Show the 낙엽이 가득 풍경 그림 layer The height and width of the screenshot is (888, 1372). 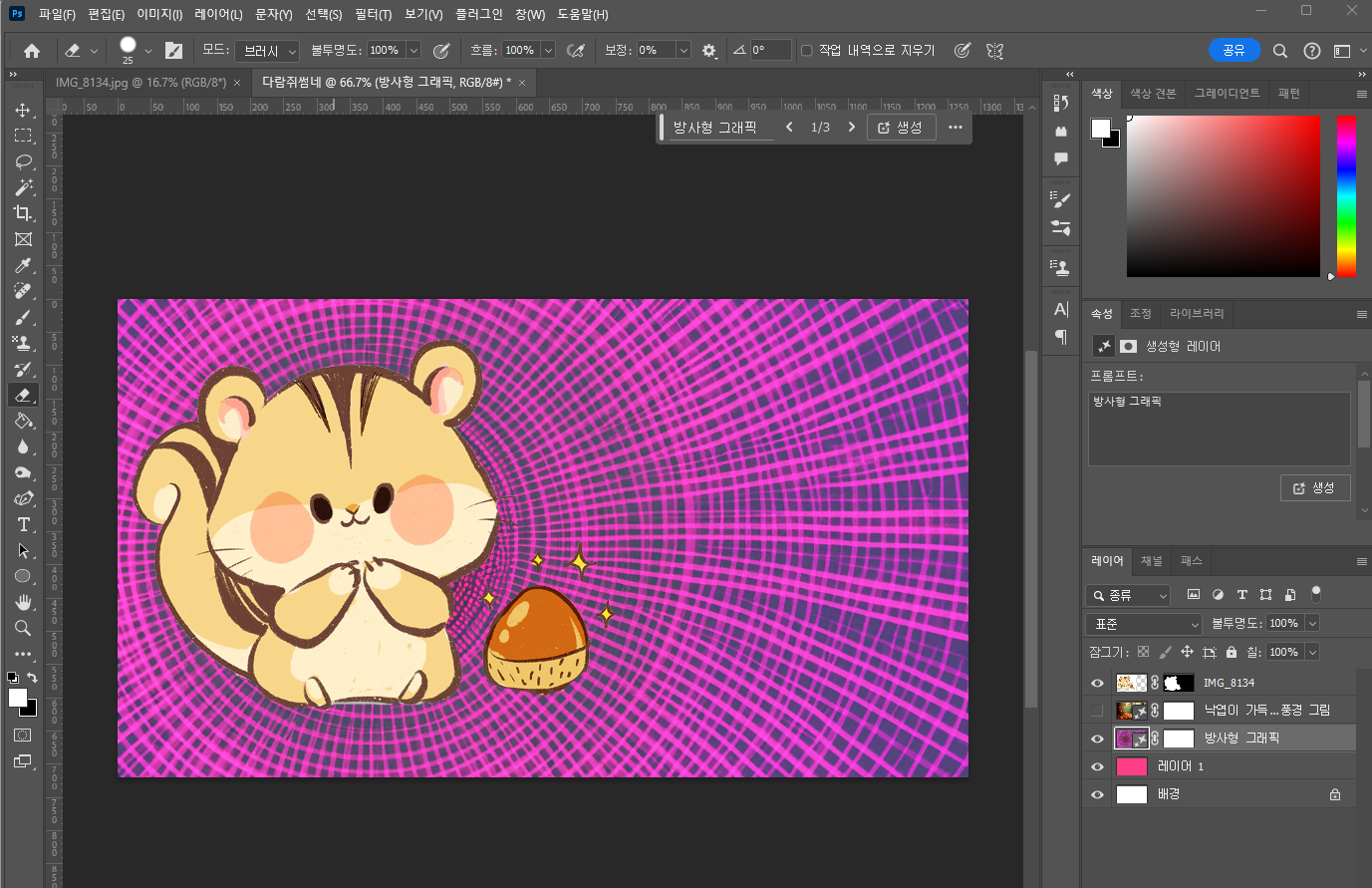pyautogui.click(x=1097, y=711)
